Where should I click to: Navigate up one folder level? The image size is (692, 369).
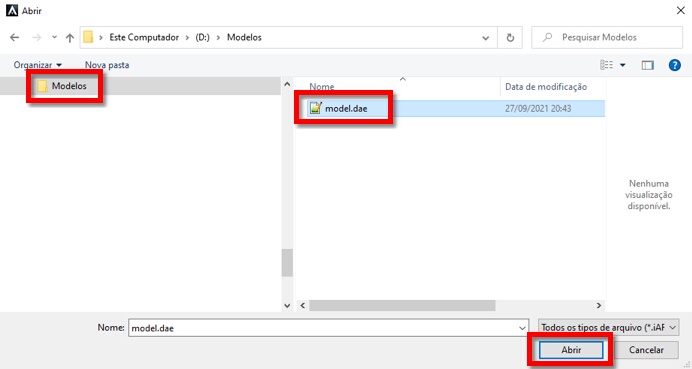(x=70, y=38)
